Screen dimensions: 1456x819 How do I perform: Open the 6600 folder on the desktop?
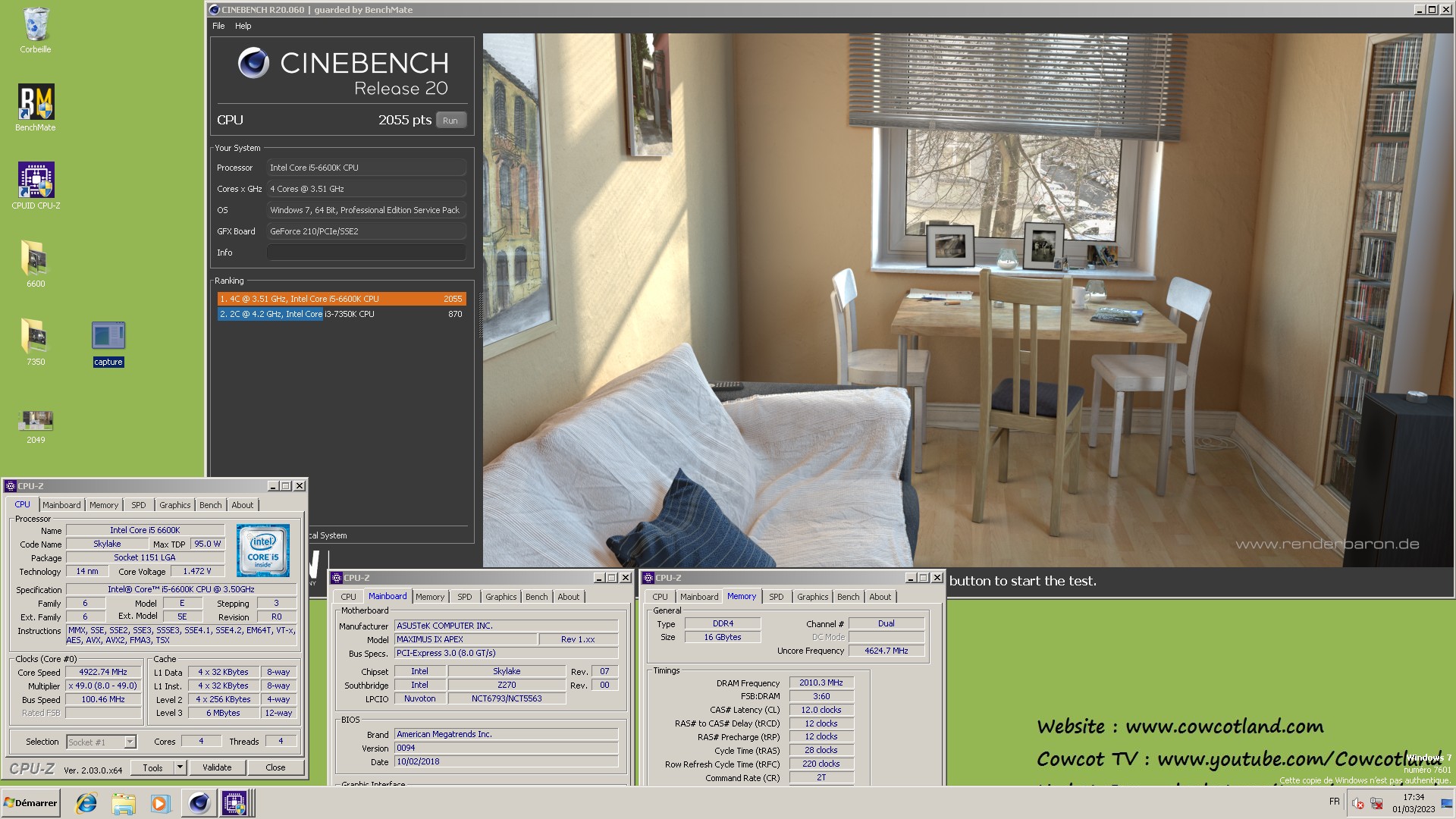36,264
